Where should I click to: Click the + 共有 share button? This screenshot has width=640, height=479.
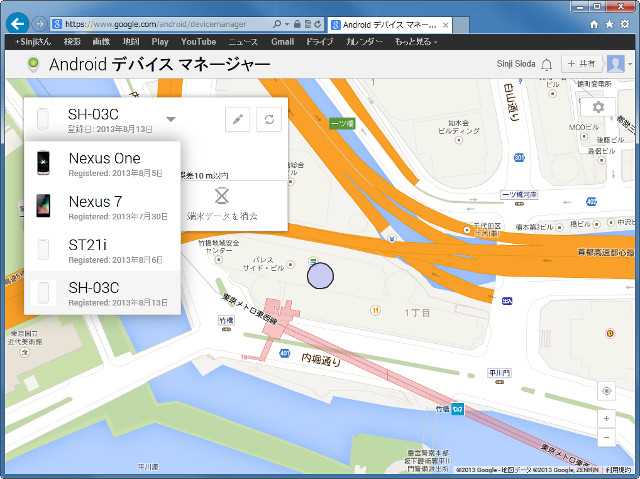tap(581, 64)
